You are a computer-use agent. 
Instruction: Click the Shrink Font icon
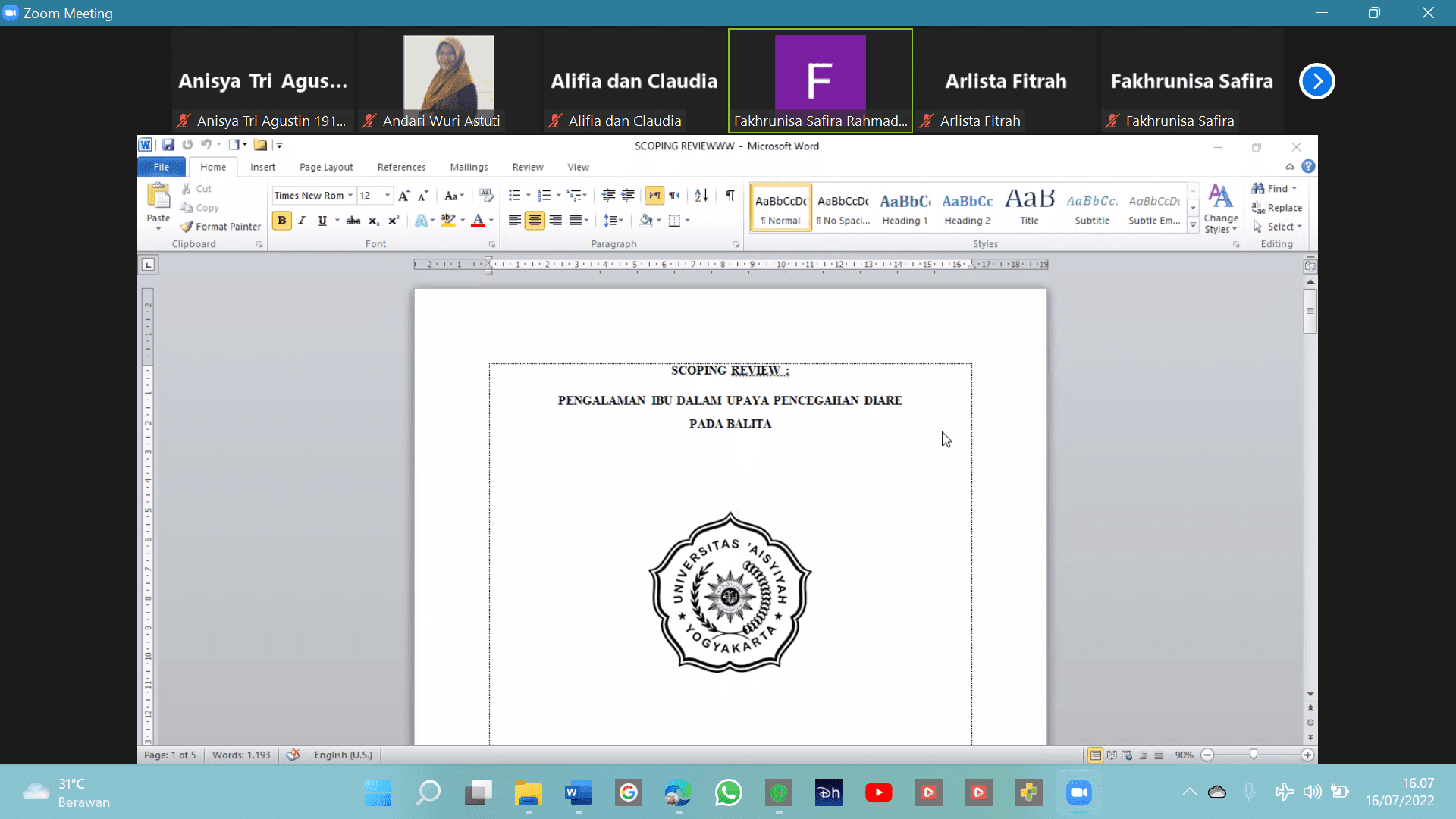423,196
